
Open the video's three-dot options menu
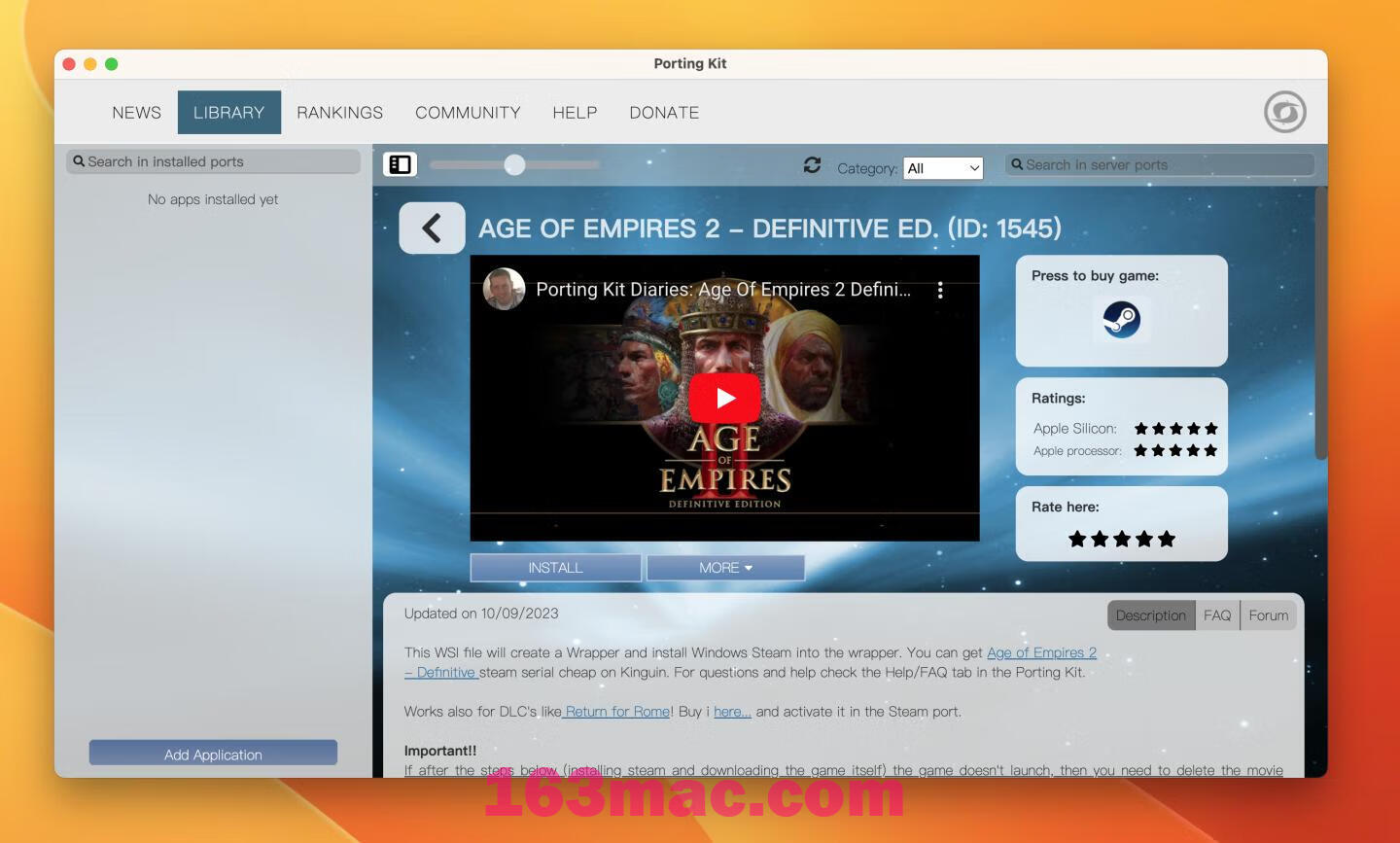(940, 290)
